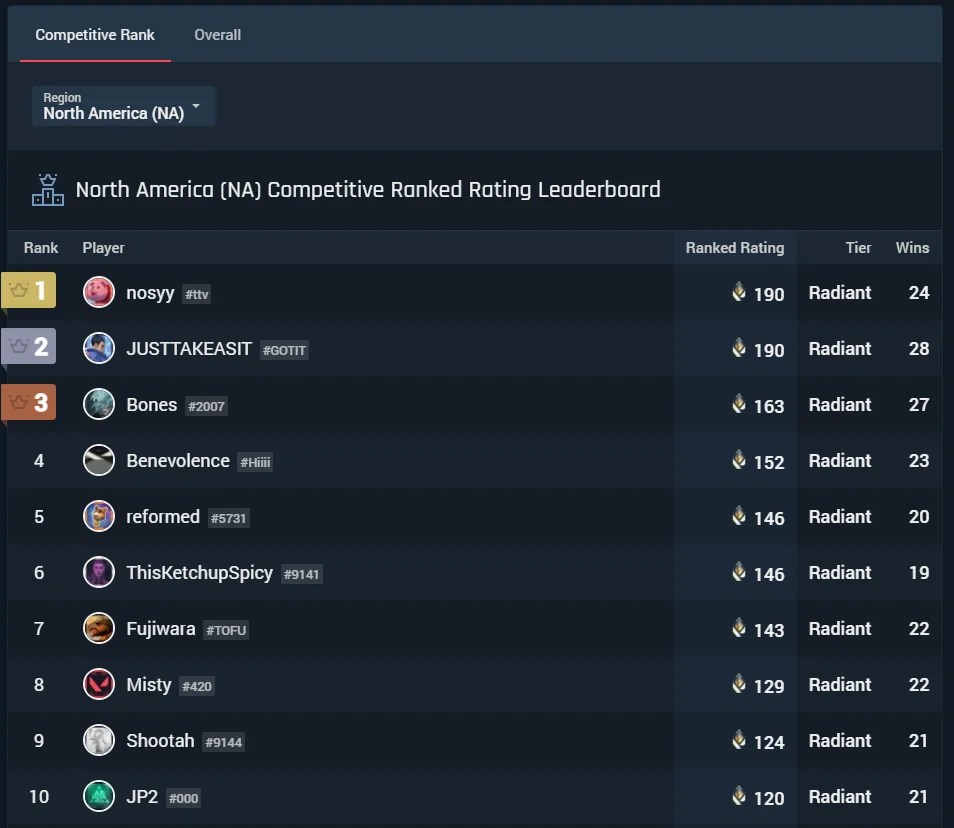Open the Region dropdown North America (NA)

pos(124,106)
